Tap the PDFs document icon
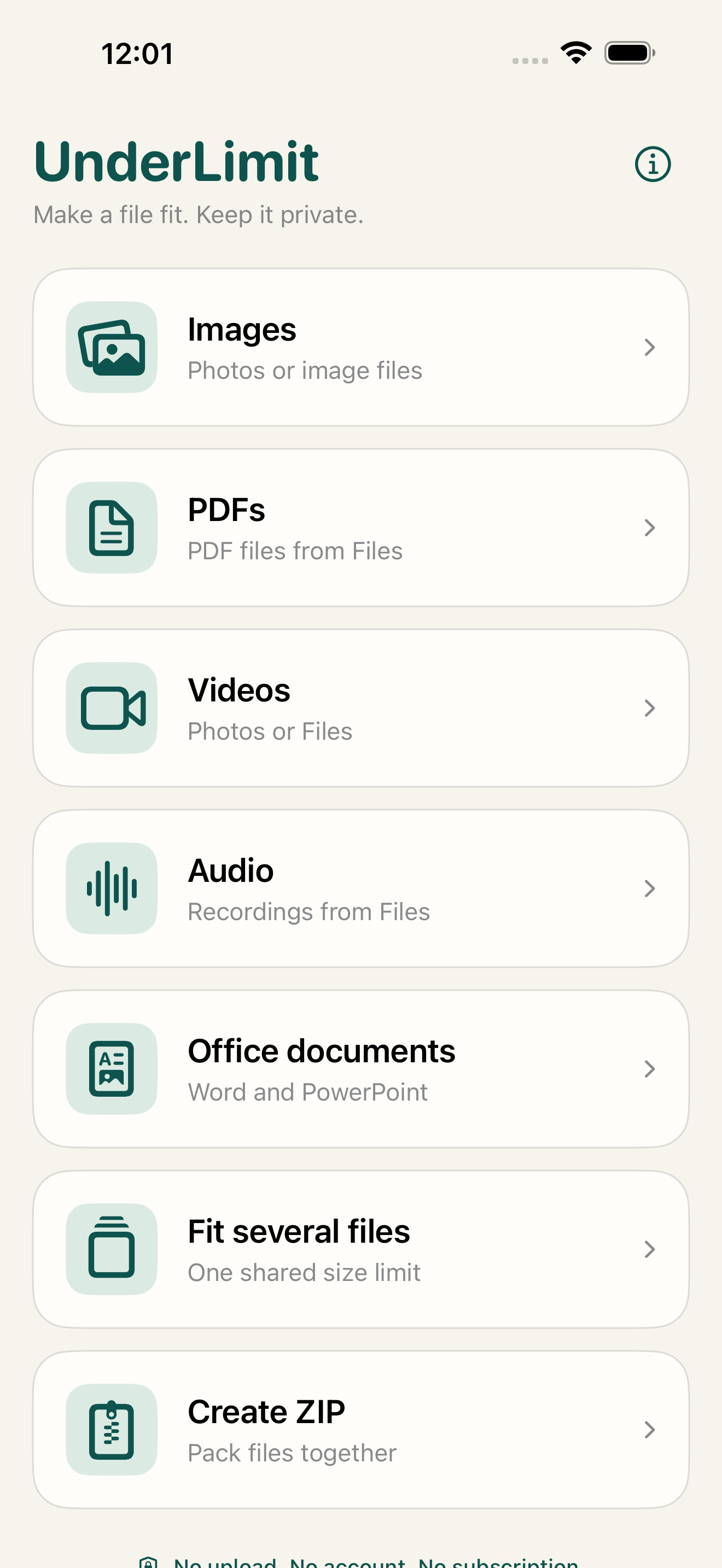 112,527
